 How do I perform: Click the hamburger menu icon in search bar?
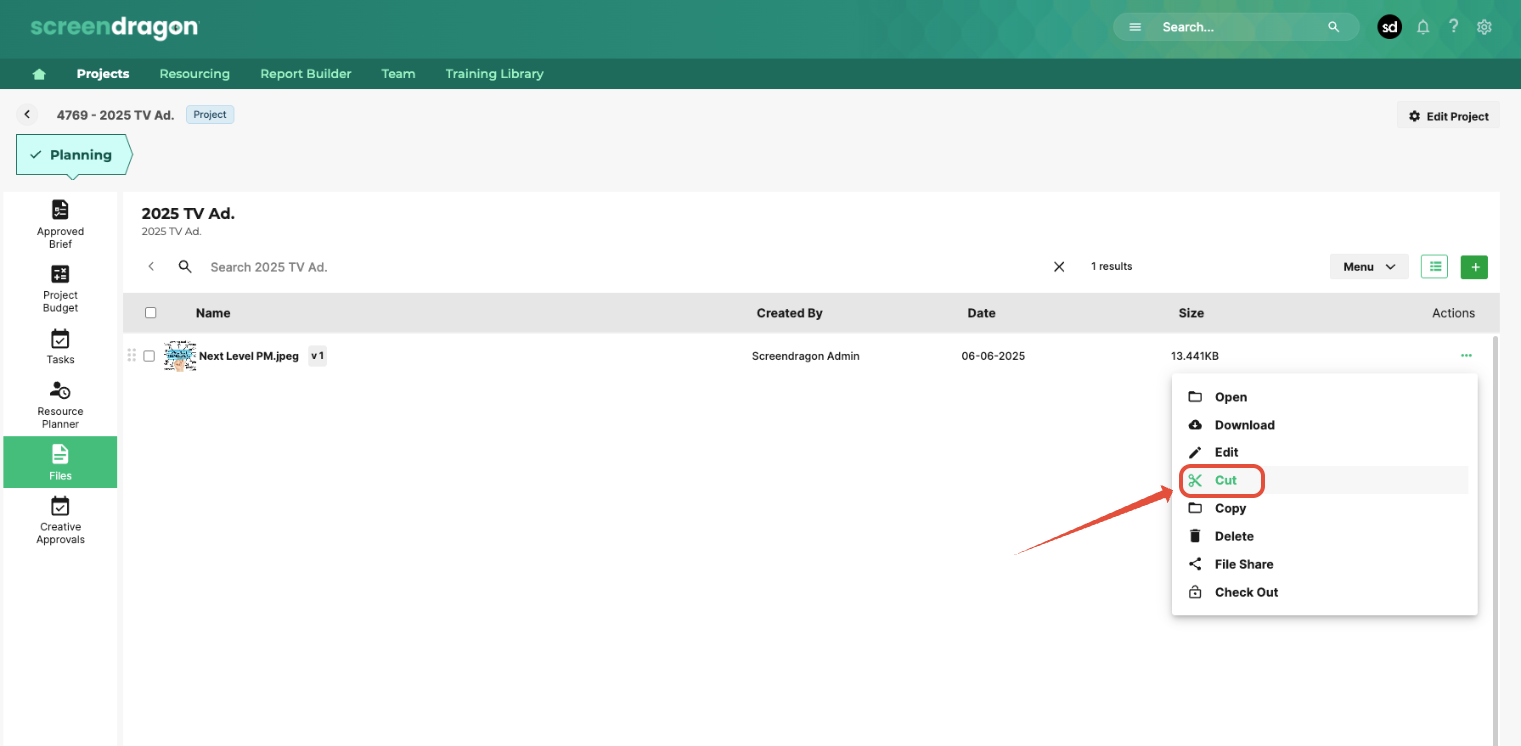click(1135, 27)
